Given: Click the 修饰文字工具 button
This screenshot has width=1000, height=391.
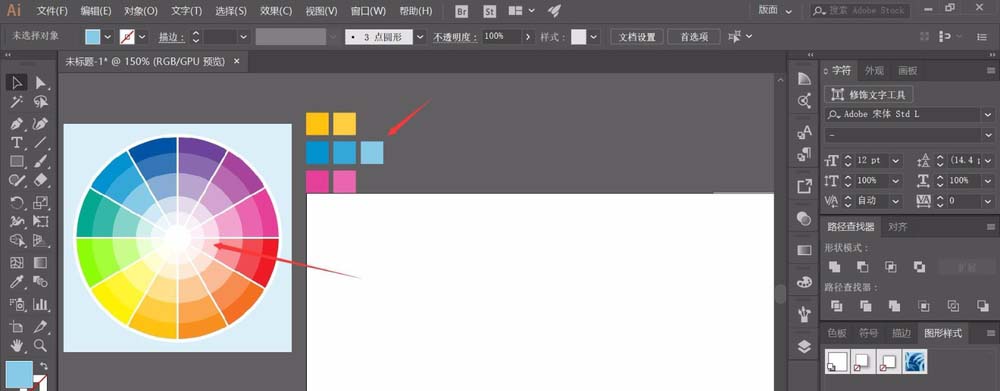Looking at the screenshot, I should click(869, 94).
